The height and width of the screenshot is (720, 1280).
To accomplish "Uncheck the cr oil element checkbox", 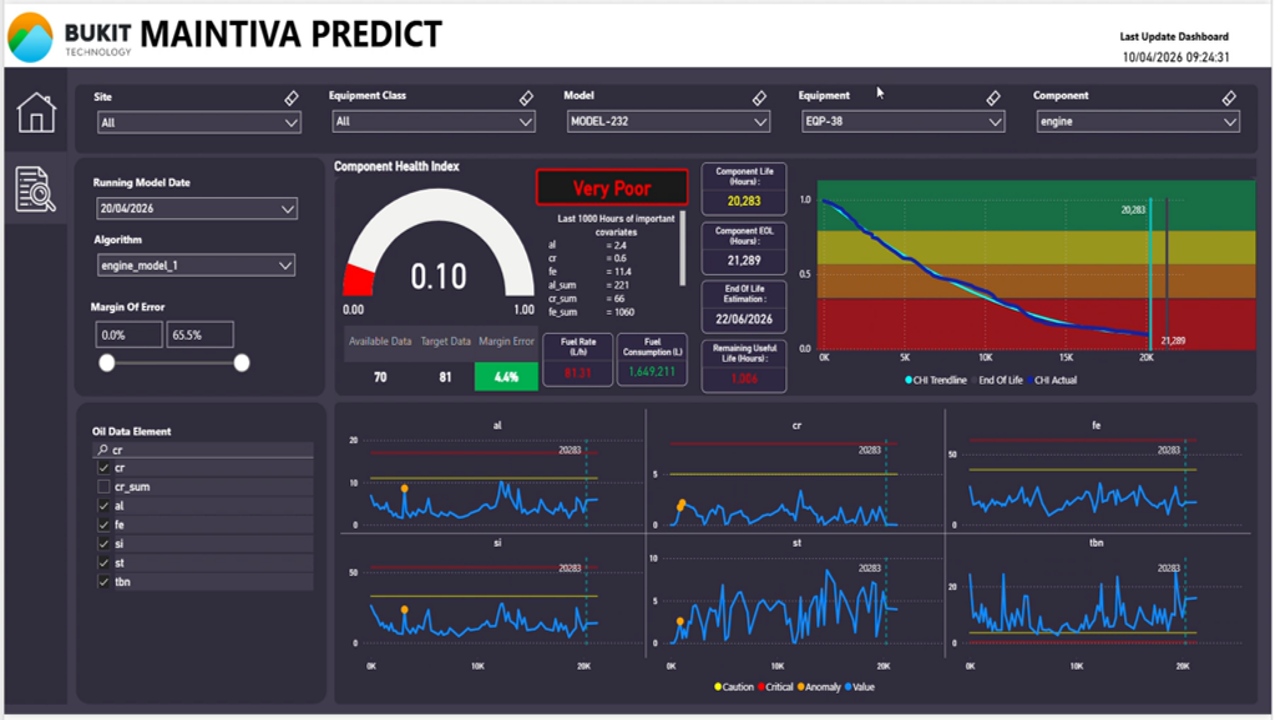I will point(103,468).
